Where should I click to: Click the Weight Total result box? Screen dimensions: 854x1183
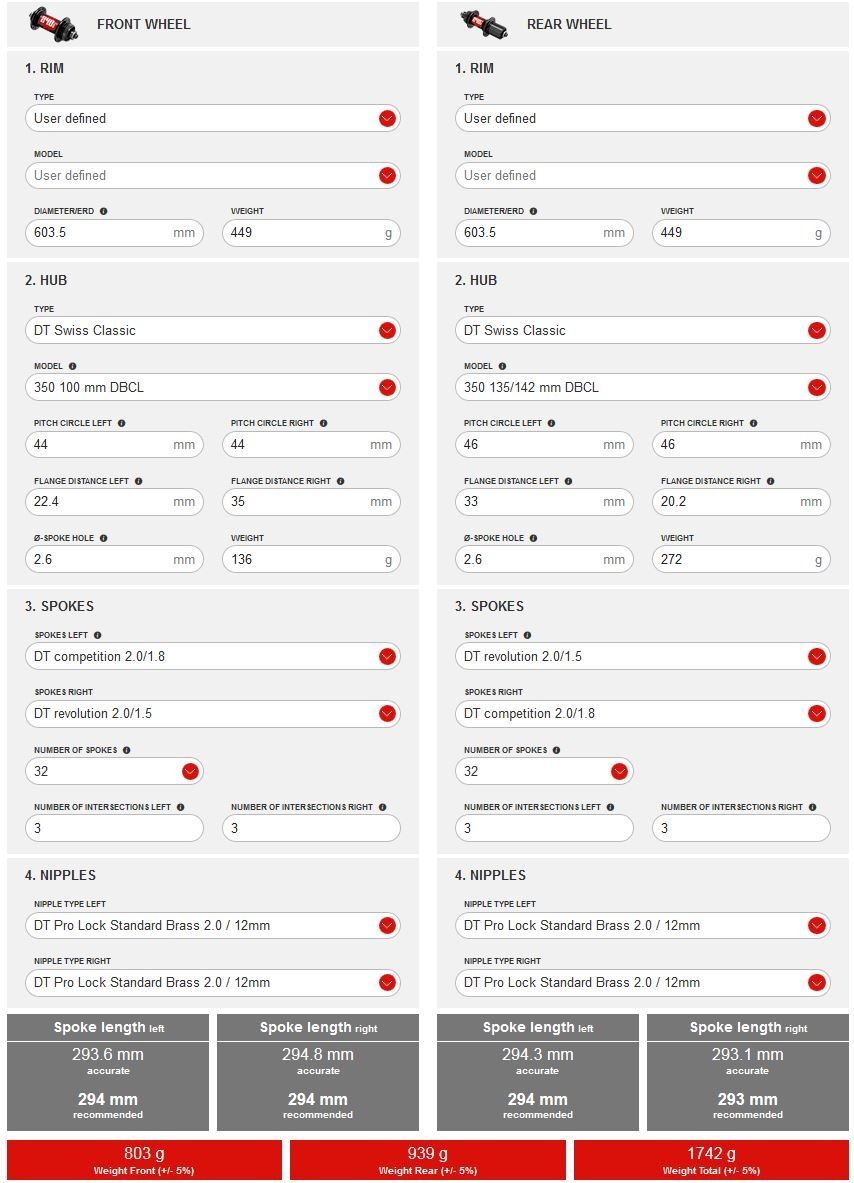point(711,1159)
